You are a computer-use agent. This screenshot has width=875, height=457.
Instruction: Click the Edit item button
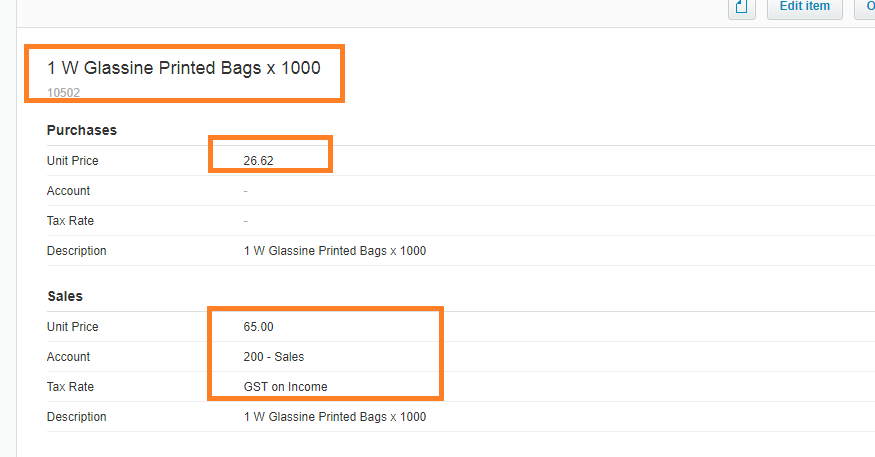805,7
